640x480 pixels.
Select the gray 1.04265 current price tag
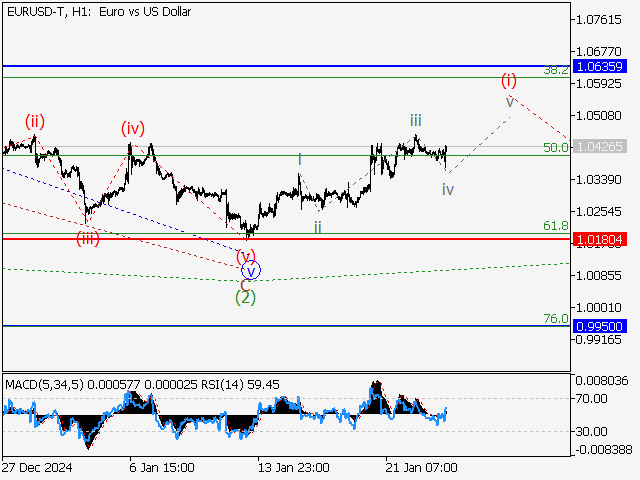pos(602,147)
